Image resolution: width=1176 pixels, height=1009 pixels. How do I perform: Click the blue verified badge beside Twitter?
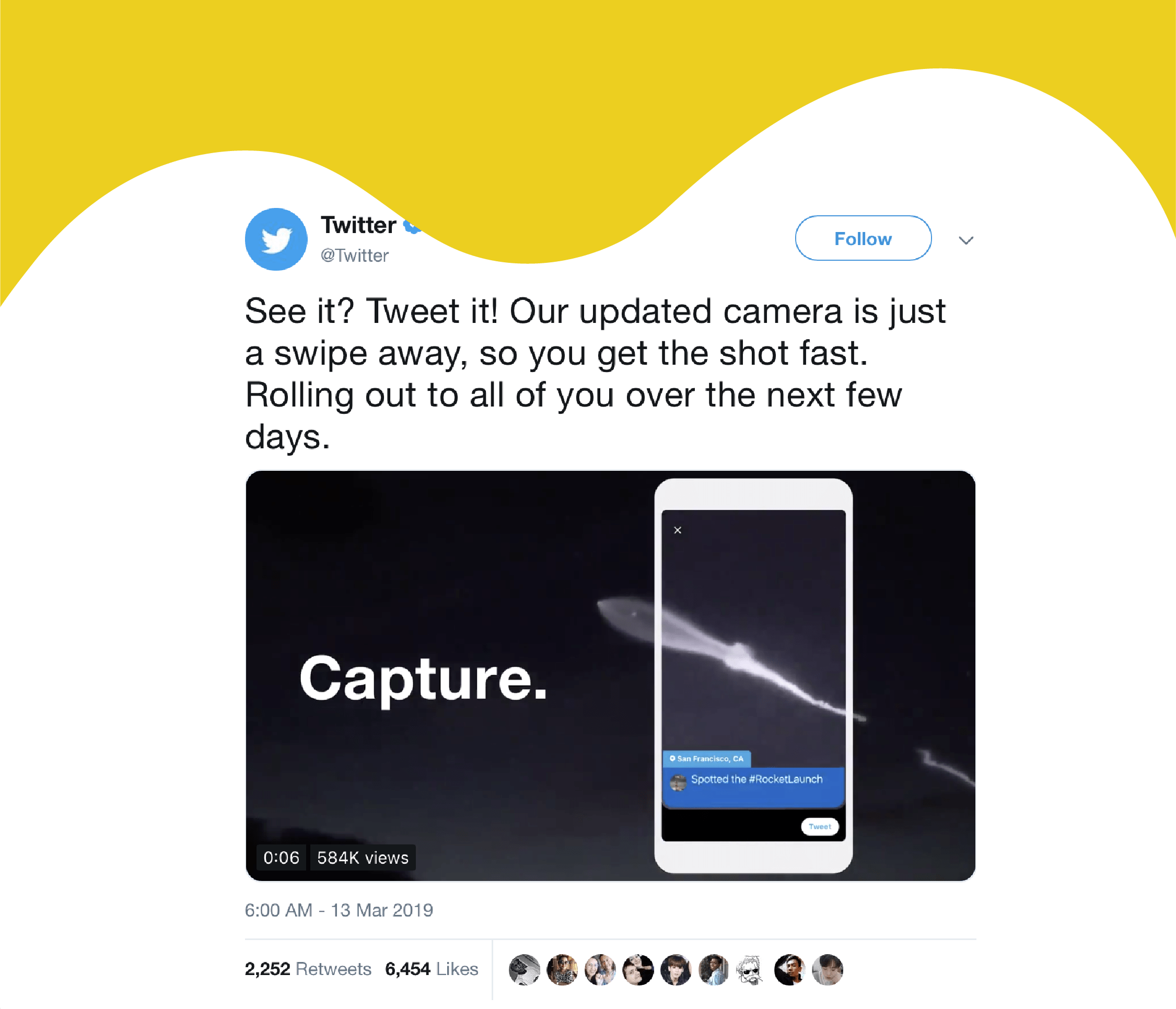411,227
